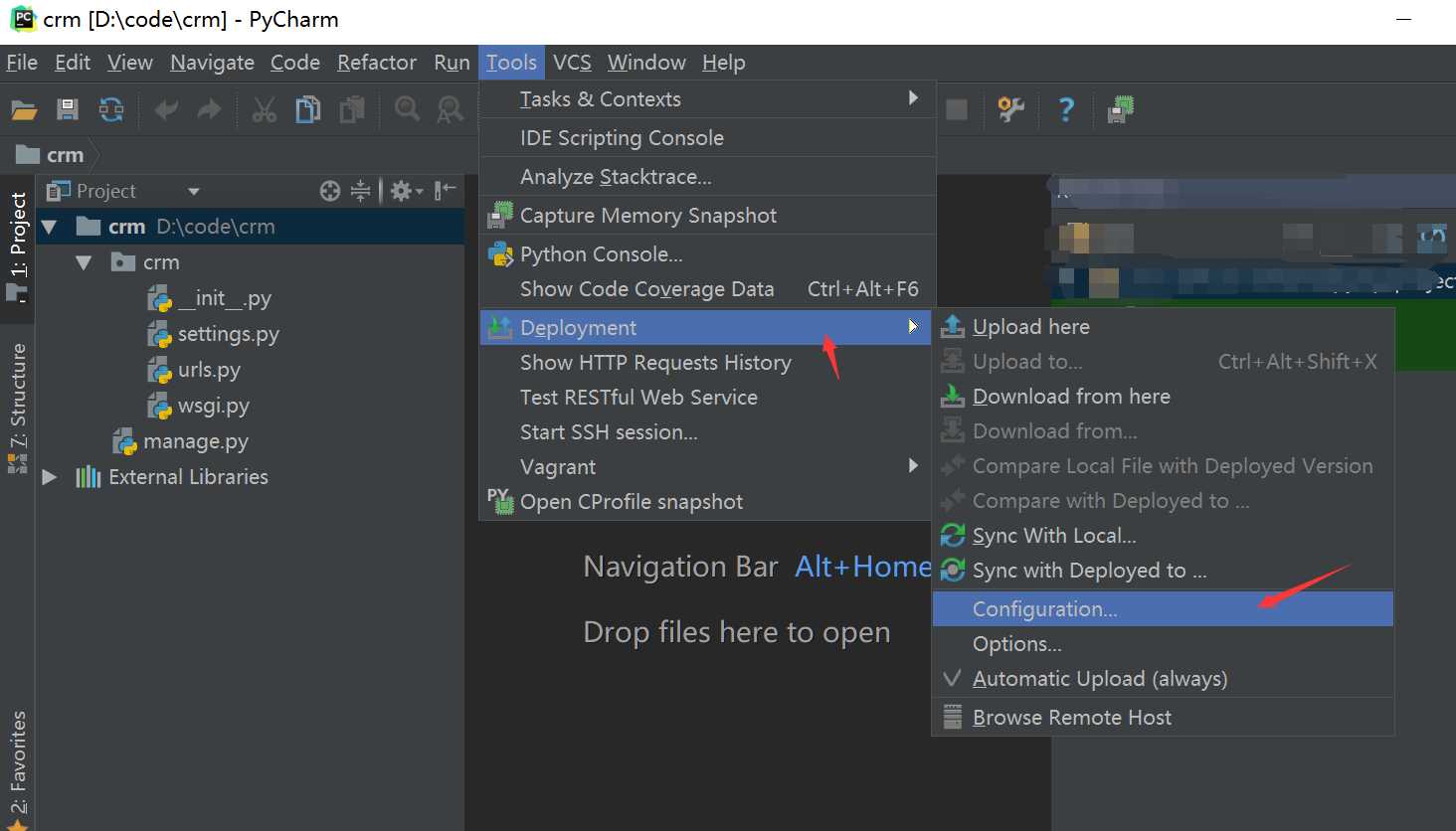Click the Paste toolbar icon
The height and width of the screenshot is (831, 1456).
pyautogui.click(x=352, y=109)
